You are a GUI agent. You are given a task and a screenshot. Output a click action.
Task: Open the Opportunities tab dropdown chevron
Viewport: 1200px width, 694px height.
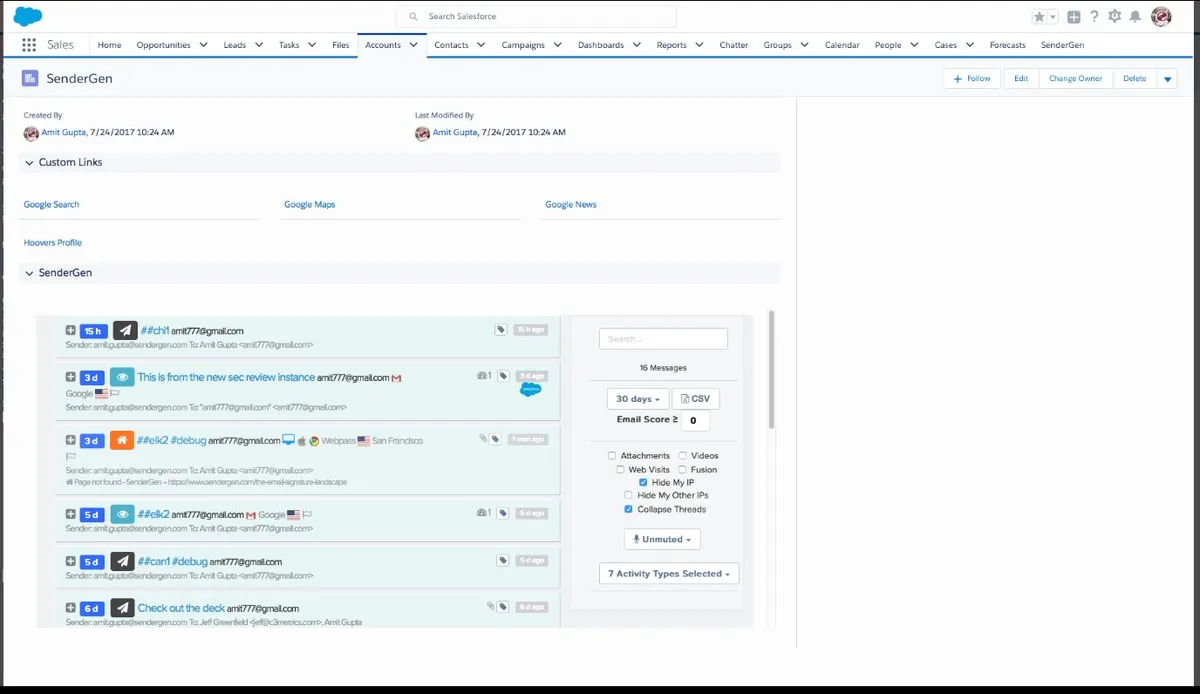tap(204, 45)
